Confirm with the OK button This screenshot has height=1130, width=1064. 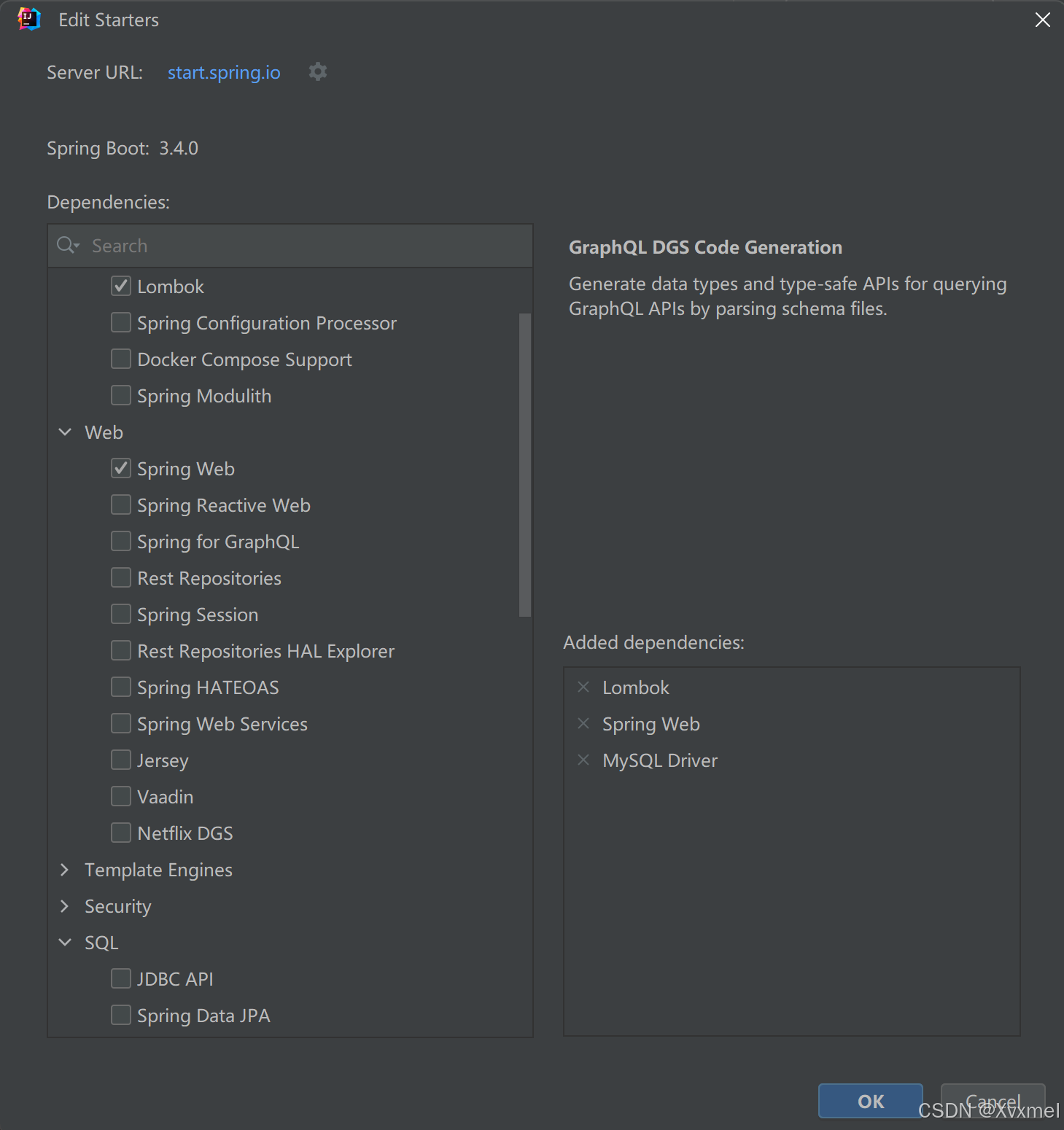(x=871, y=1101)
